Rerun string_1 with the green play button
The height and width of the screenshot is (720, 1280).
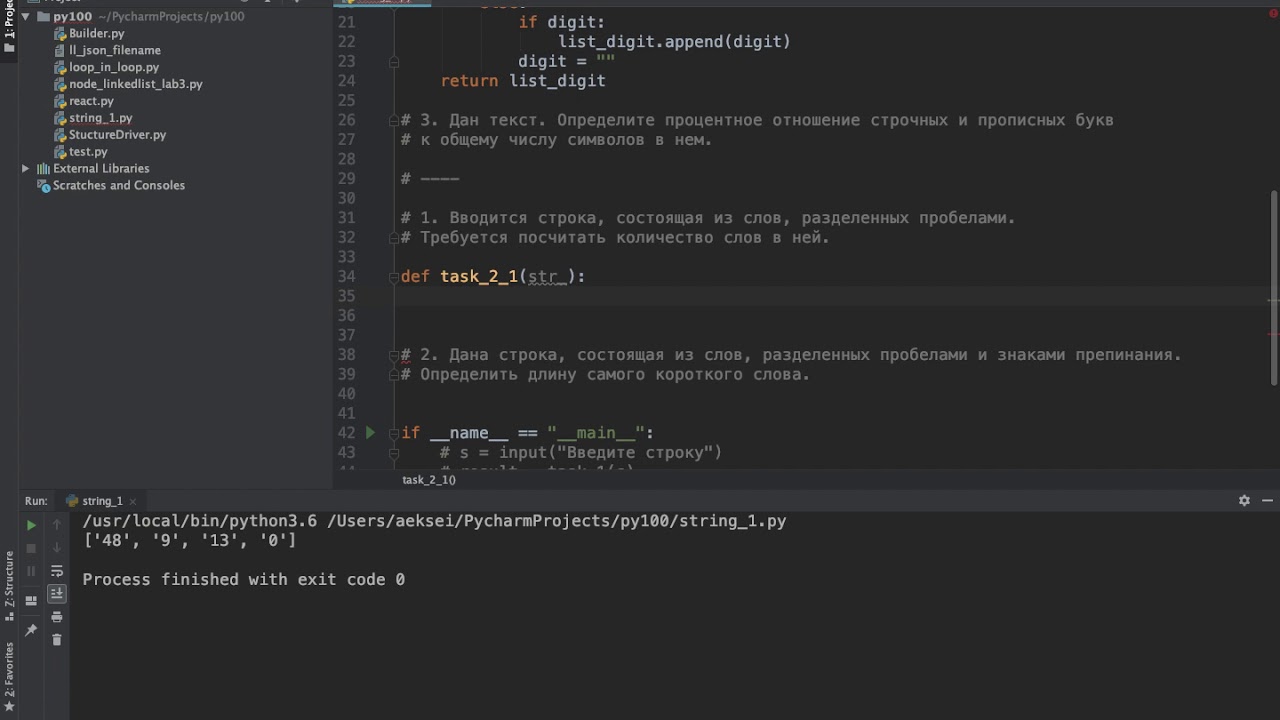click(x=31, y=525)
